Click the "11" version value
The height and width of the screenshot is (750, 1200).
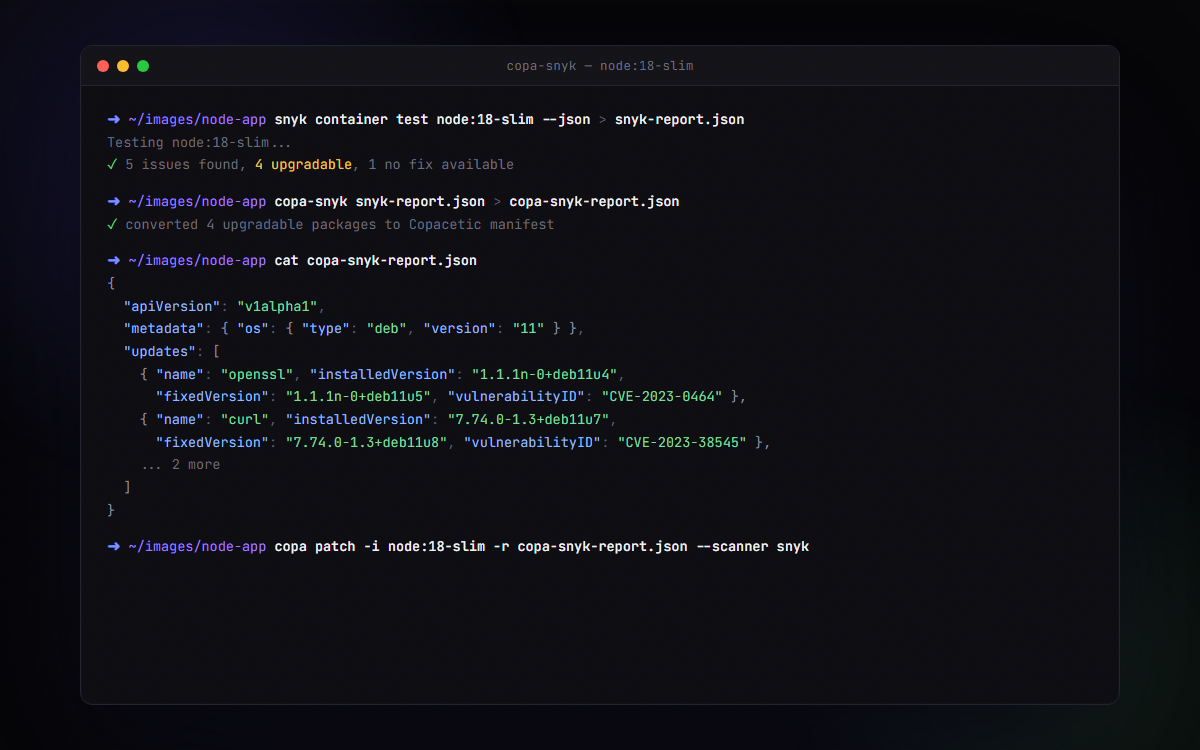[529, 329]
